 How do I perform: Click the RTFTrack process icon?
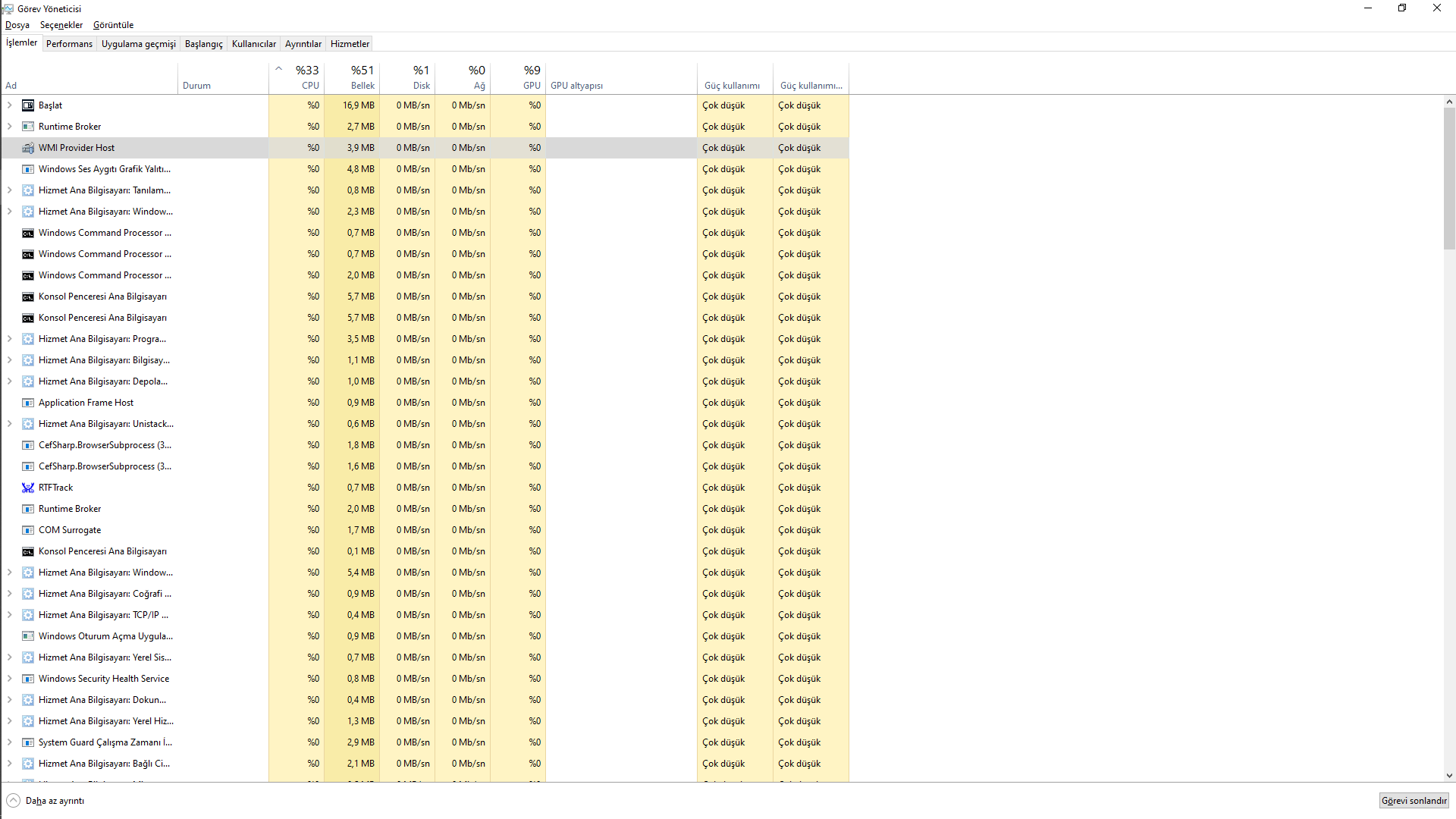tap(28, 488)
